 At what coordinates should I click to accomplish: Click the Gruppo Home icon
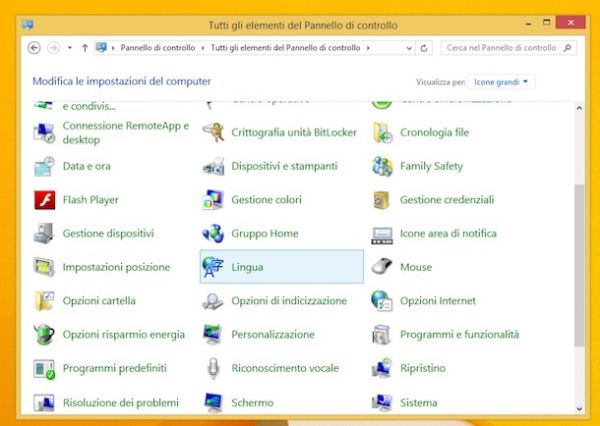(x=213, y=233)
